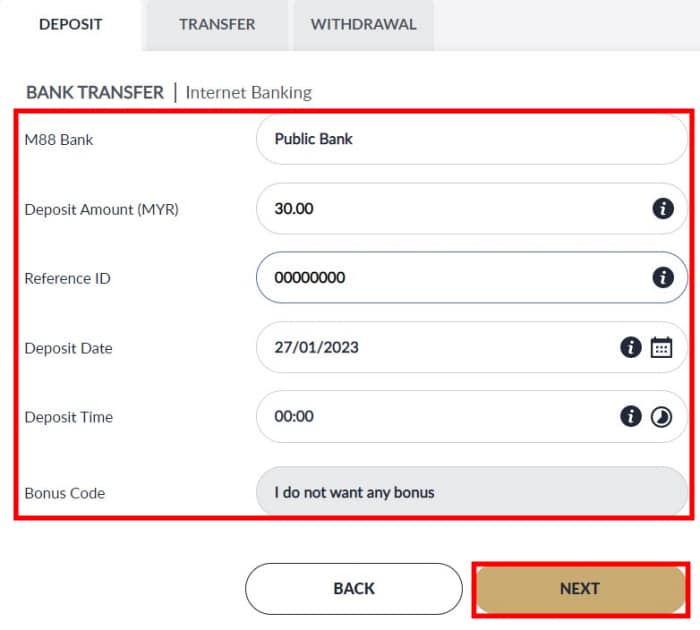Click the Deposit Amount (MYR) label
The width and height of the screenshot is (700, 630).
coord(101,209)
